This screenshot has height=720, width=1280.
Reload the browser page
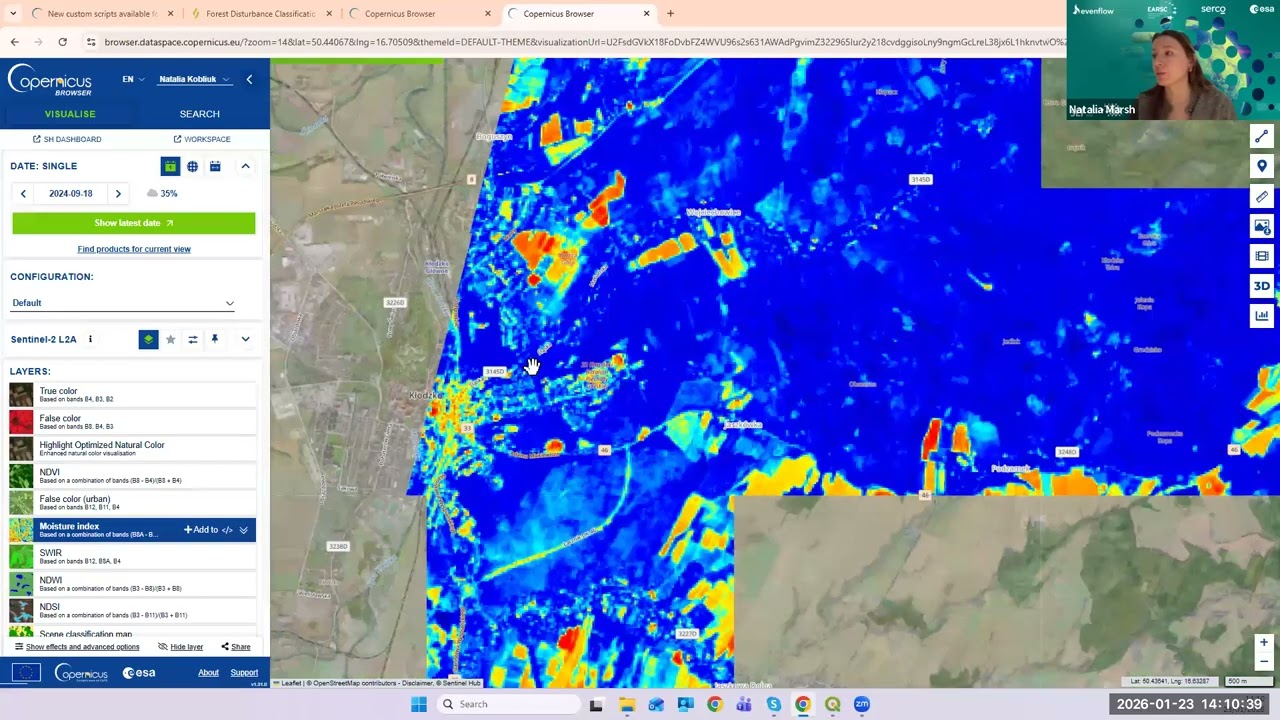[x=62, y=42]
